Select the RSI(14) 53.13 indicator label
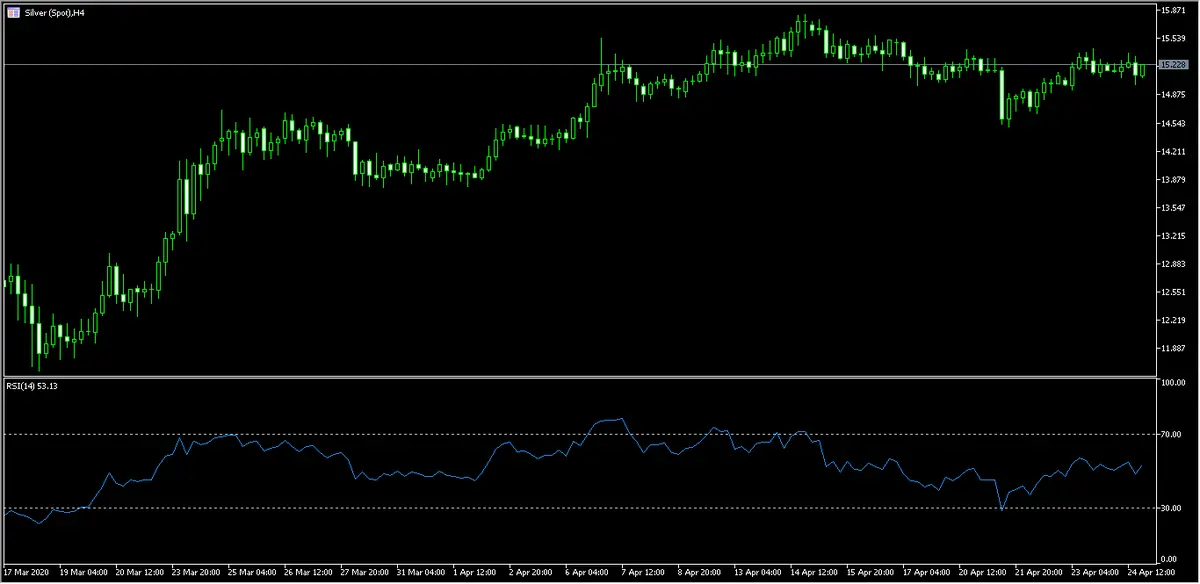This screenshot has height=584, width=1200. (x=36, y=387)
